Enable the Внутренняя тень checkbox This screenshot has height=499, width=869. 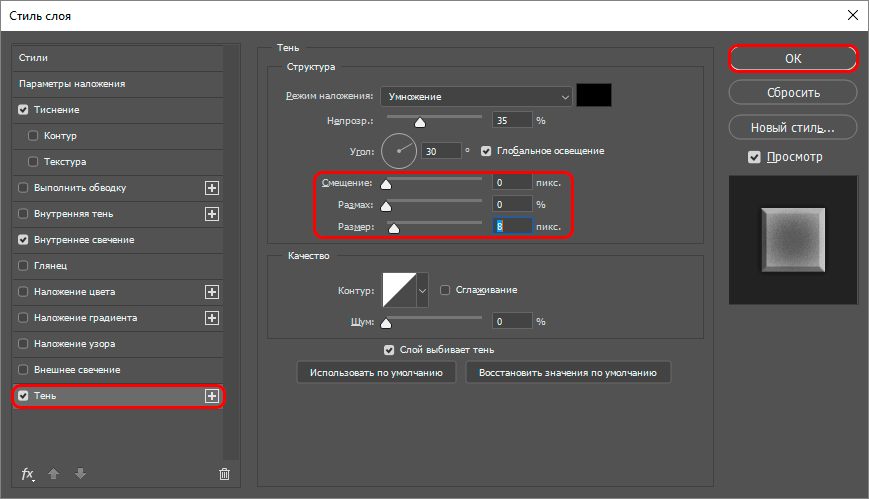[x=23, y=213]
